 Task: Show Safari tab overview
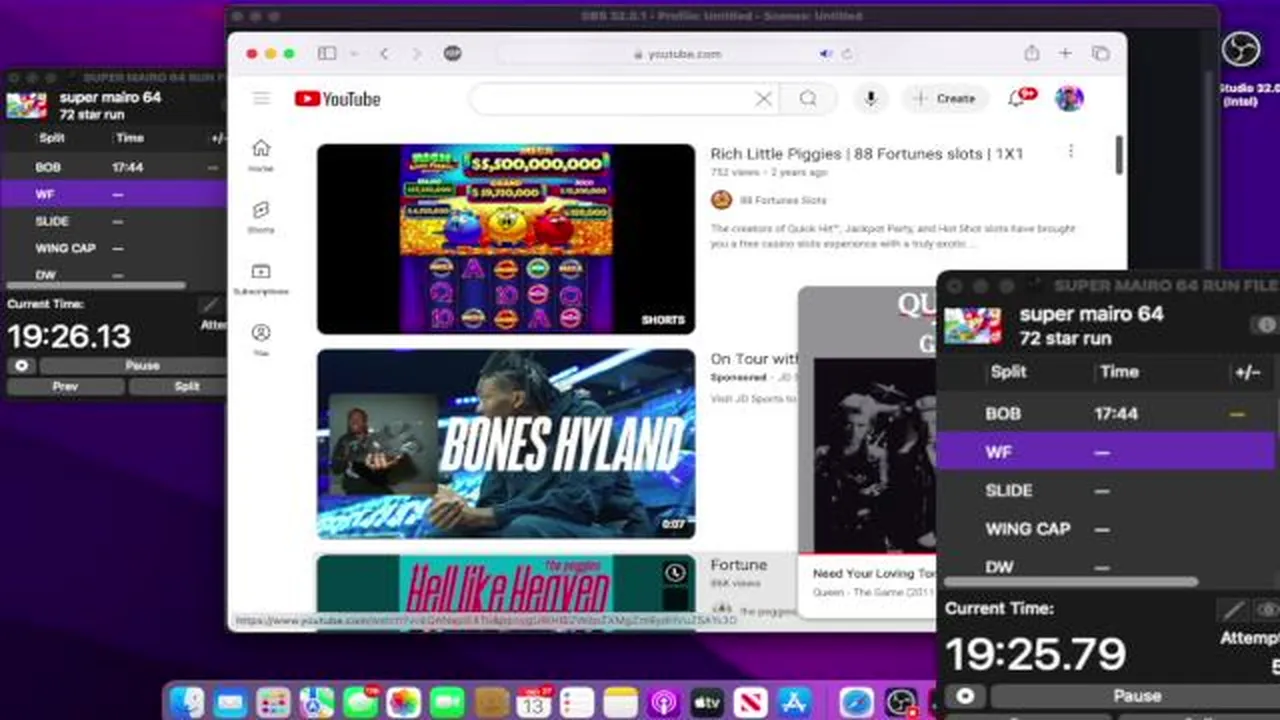1100,54
